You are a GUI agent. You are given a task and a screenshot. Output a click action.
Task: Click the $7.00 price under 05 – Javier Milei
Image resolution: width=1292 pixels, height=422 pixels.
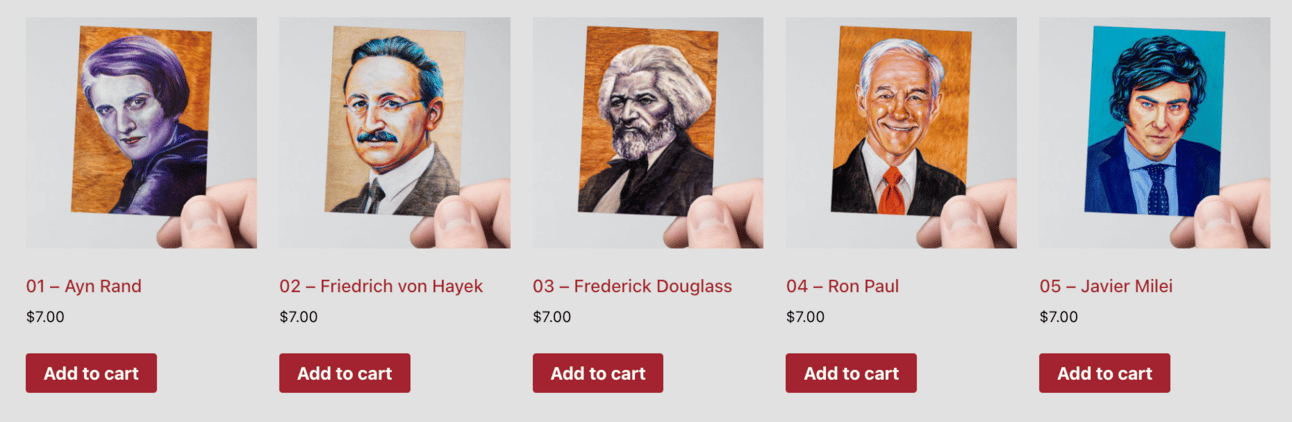coord(1059,317)
